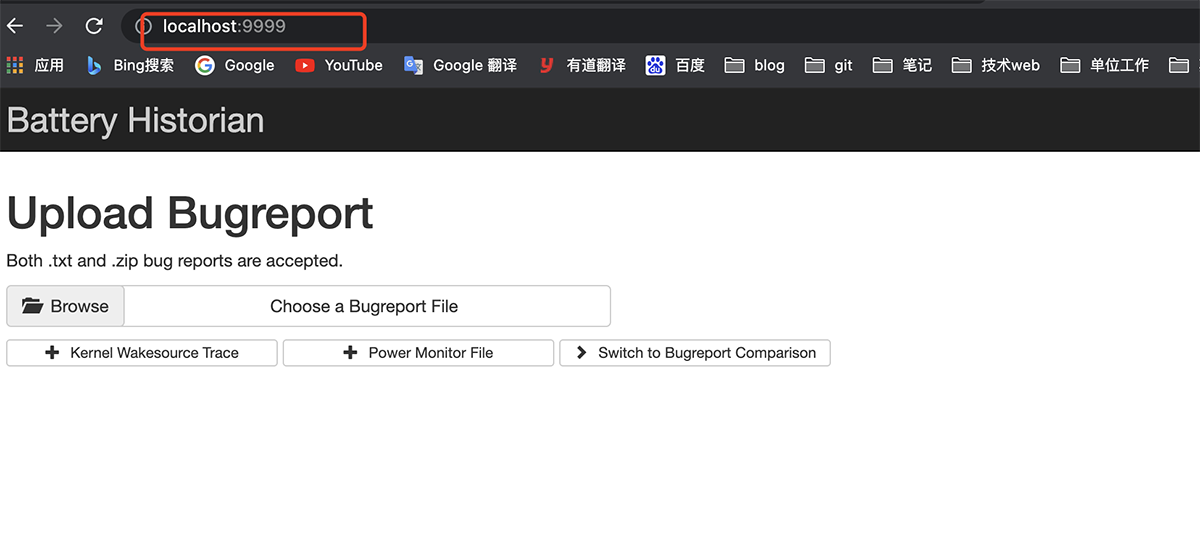Open the YouTube bookmark

339,65
